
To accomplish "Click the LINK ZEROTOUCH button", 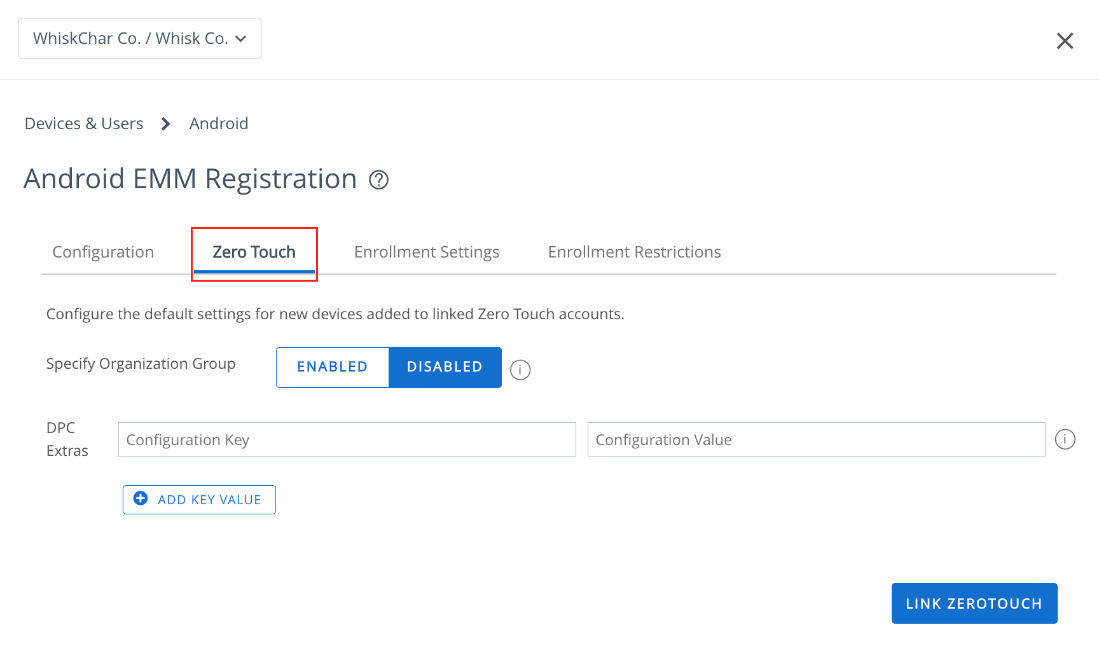I will point(974,603).
